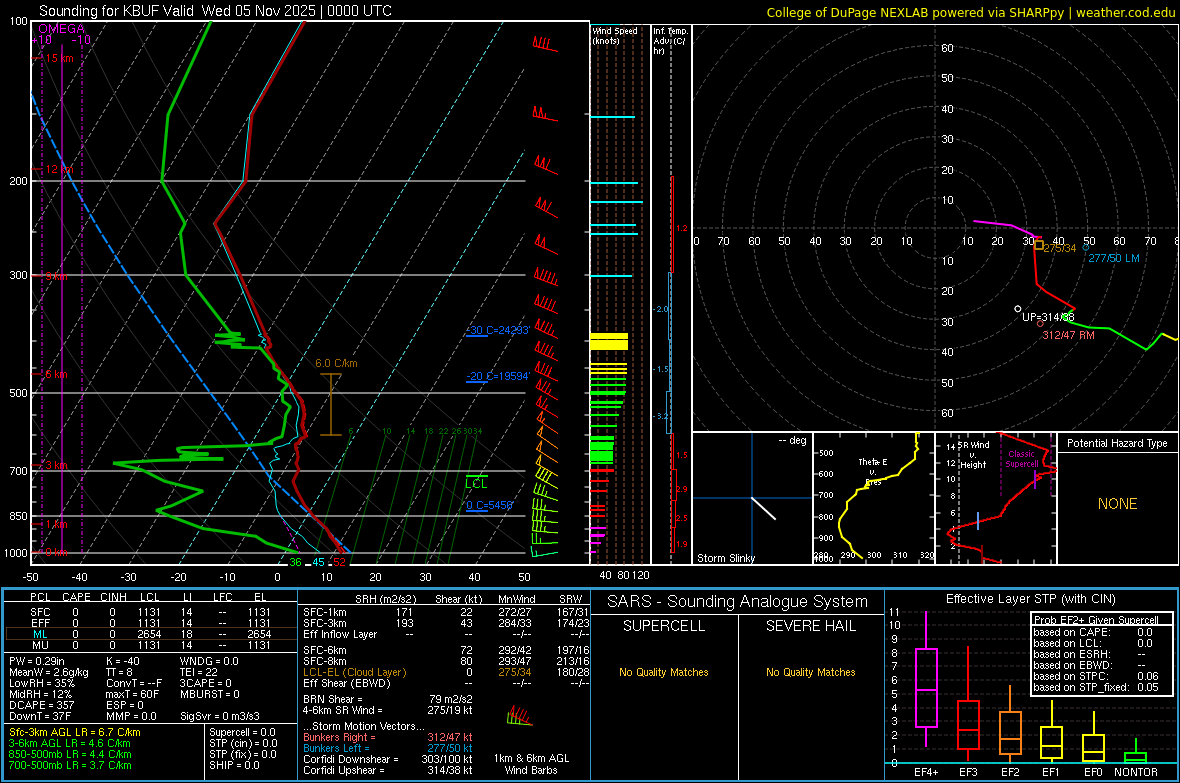Screen dimensions: 1180x783
Task: Click the 312/47 RM label
Action: [1068, 335]
